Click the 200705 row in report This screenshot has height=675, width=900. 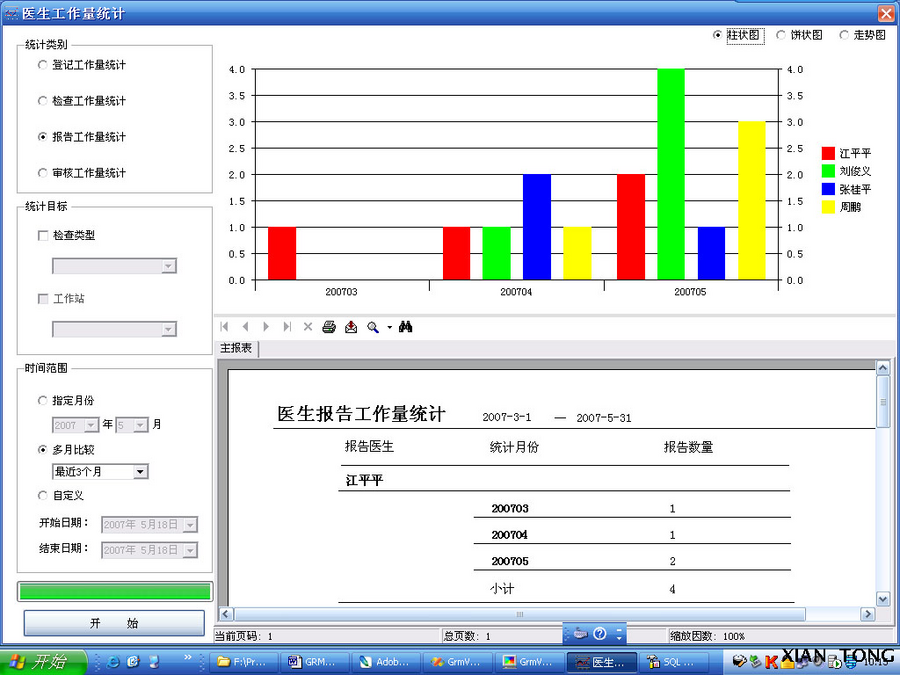point(632,561)
